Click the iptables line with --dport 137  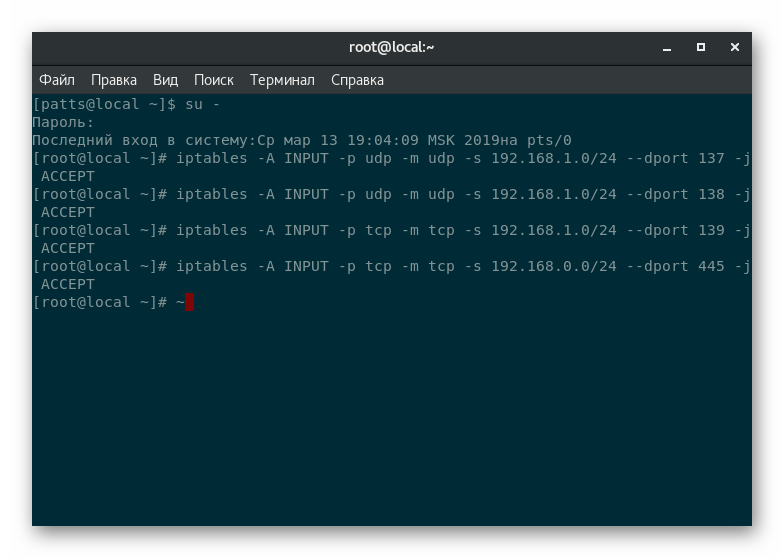click(392, 158)
